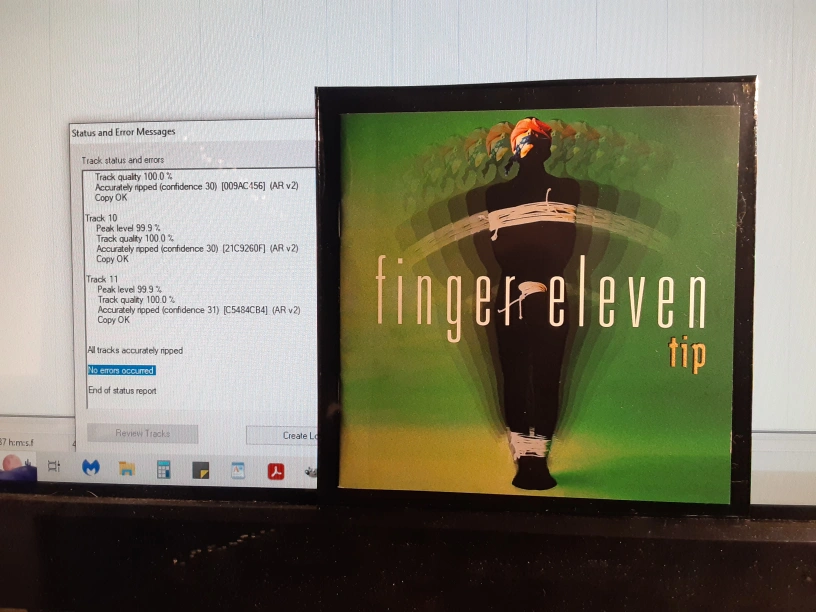The width and height of the screenshot is (816, 612).
Task: Select the 'No errors occurred' line
Action: (x=121, y=370)
